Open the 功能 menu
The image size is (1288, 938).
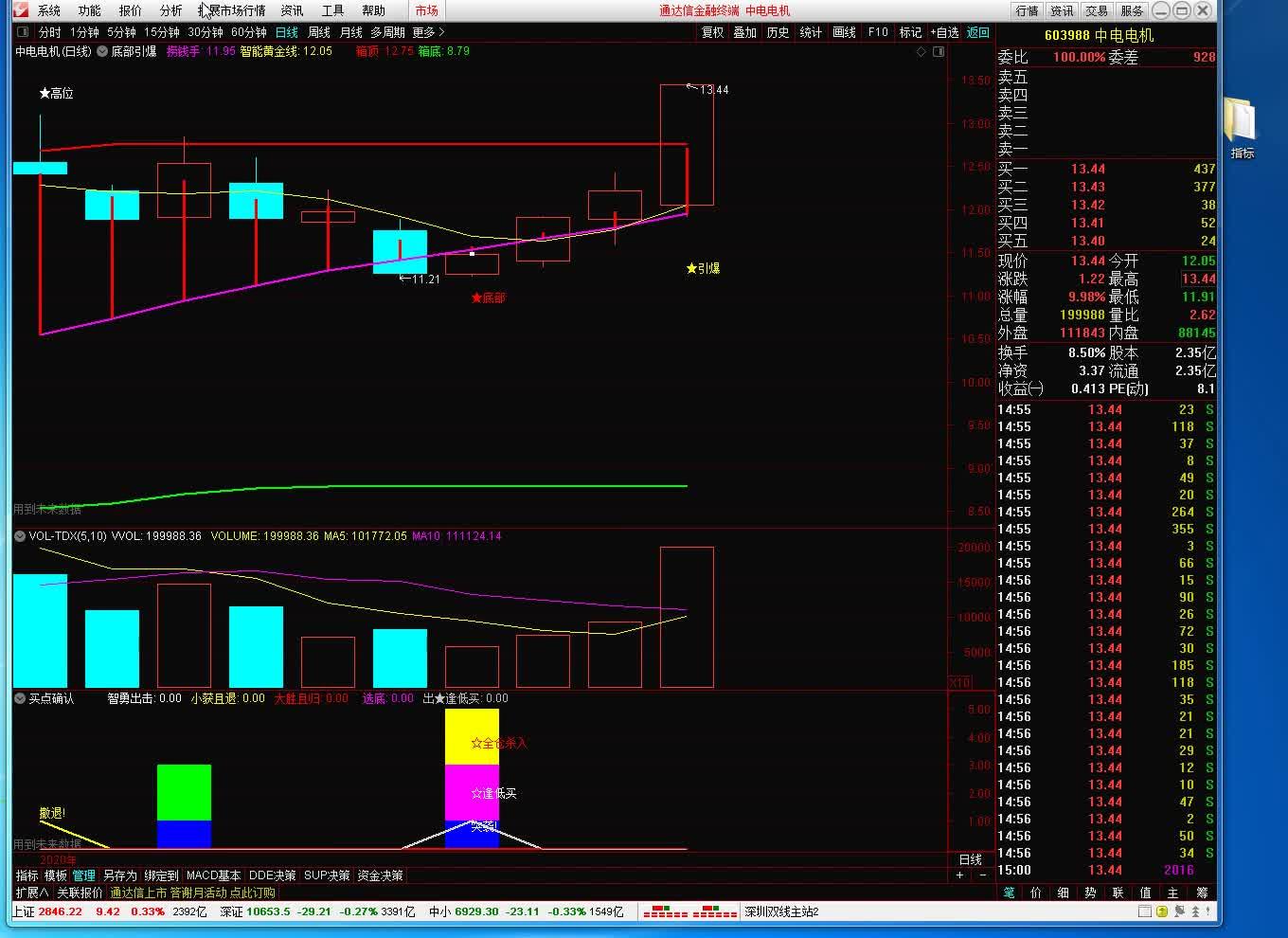tap(89, 10)
